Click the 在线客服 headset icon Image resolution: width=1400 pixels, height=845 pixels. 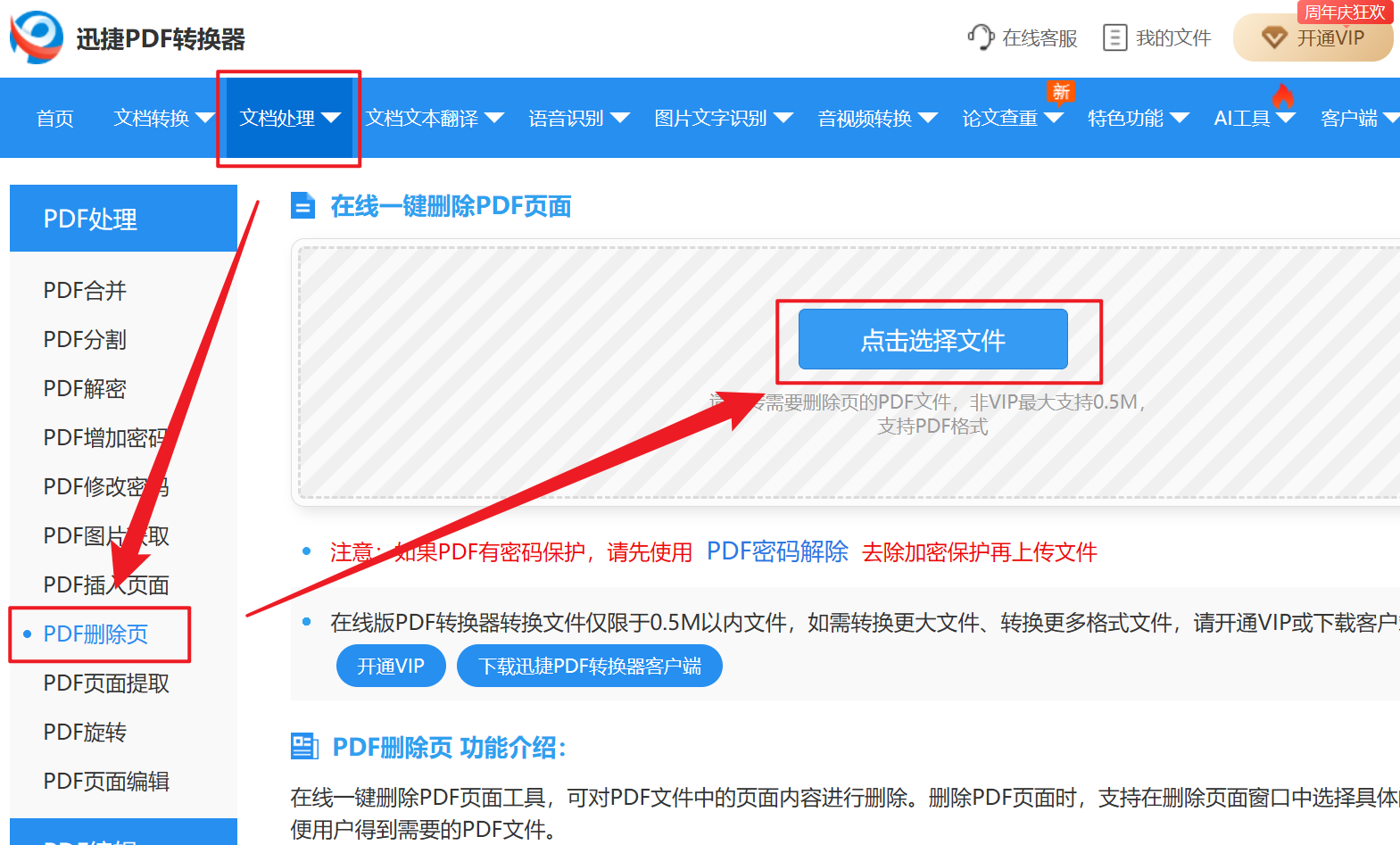(x=981, y=37)
